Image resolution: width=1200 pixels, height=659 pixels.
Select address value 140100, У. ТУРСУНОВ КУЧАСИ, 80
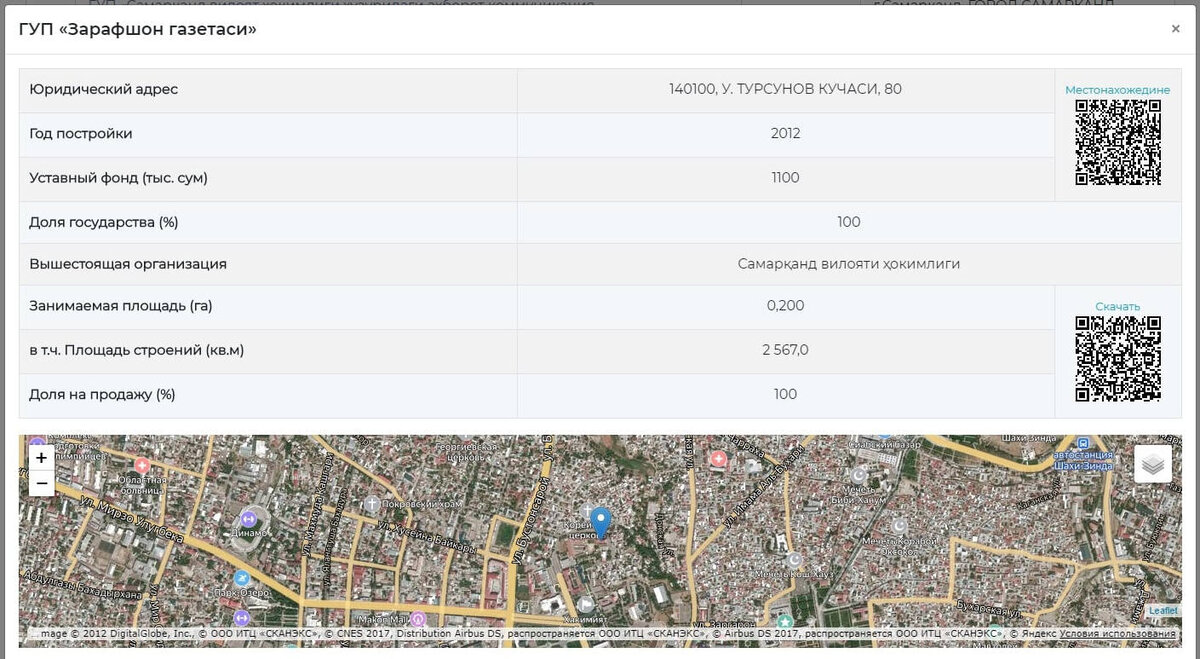pyautogui.click(x=785, y=89)
